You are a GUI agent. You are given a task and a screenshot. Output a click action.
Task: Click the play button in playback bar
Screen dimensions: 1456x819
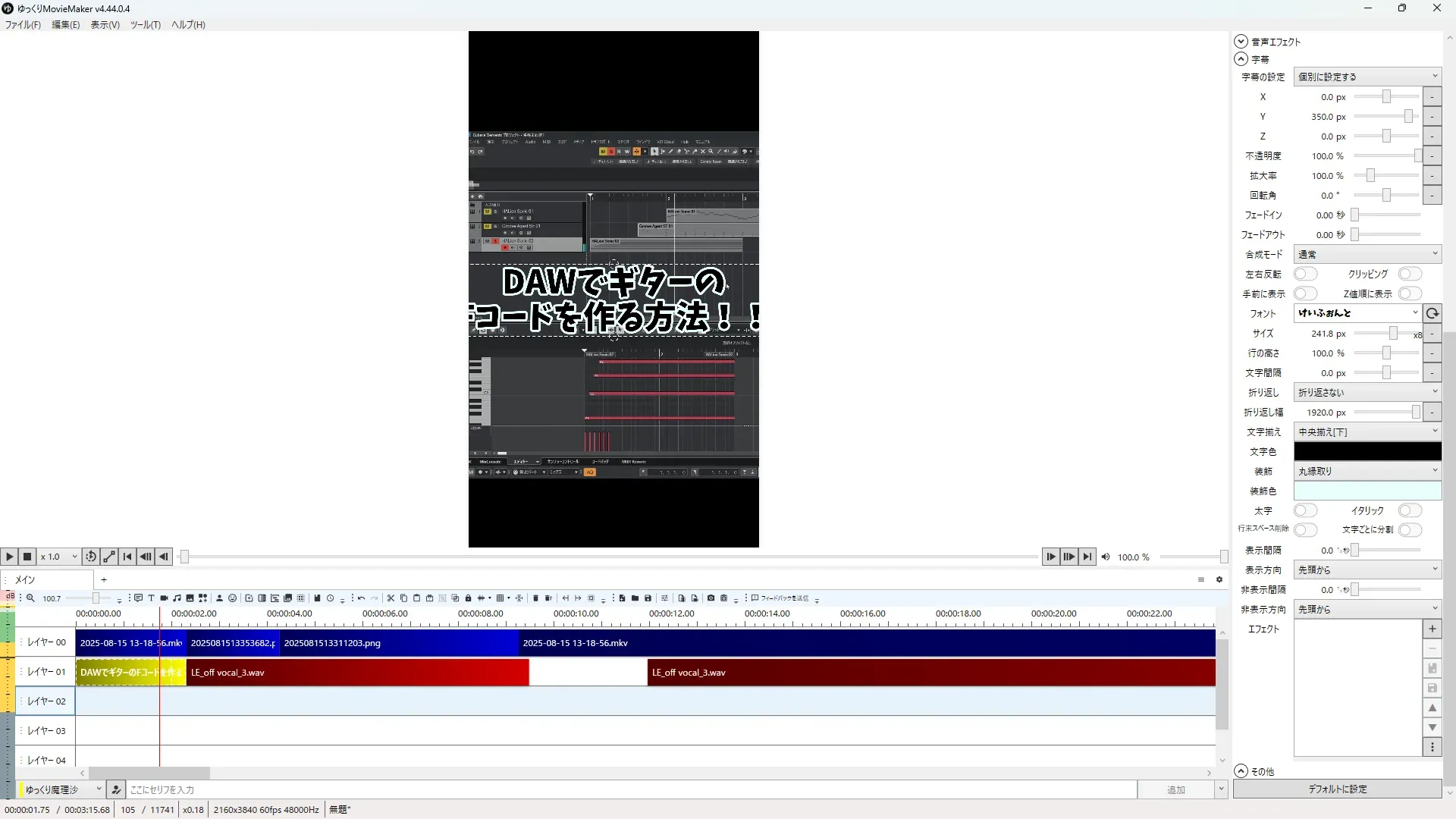click(x=9, y=557)
